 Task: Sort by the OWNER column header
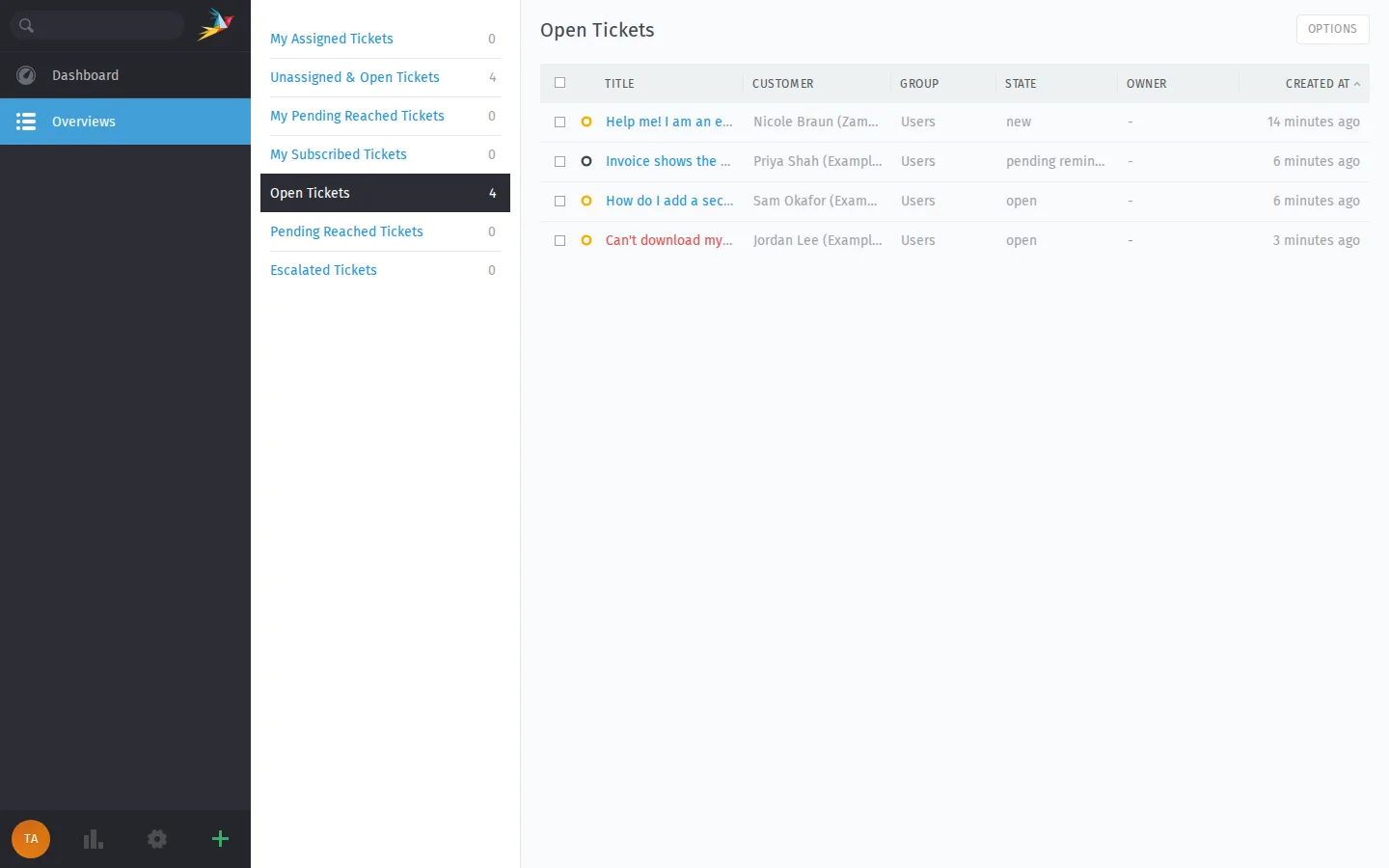(x=1147, y=84)
